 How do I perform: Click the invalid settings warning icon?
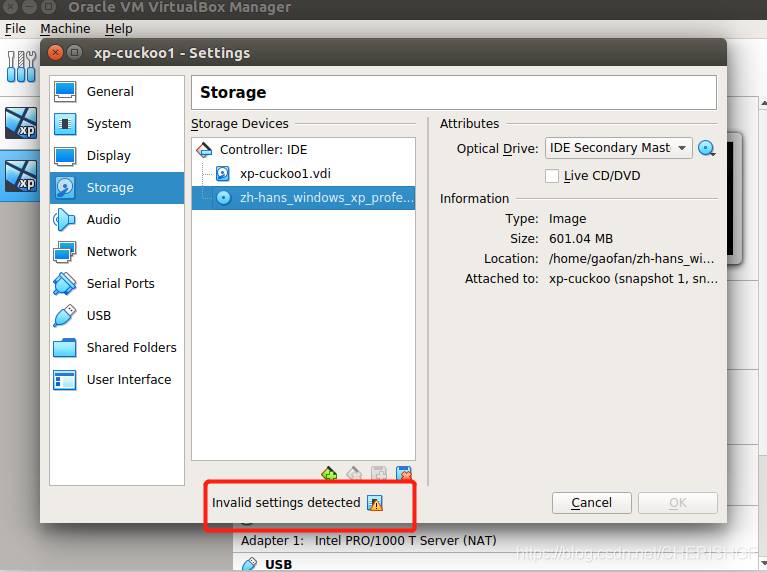375,503
